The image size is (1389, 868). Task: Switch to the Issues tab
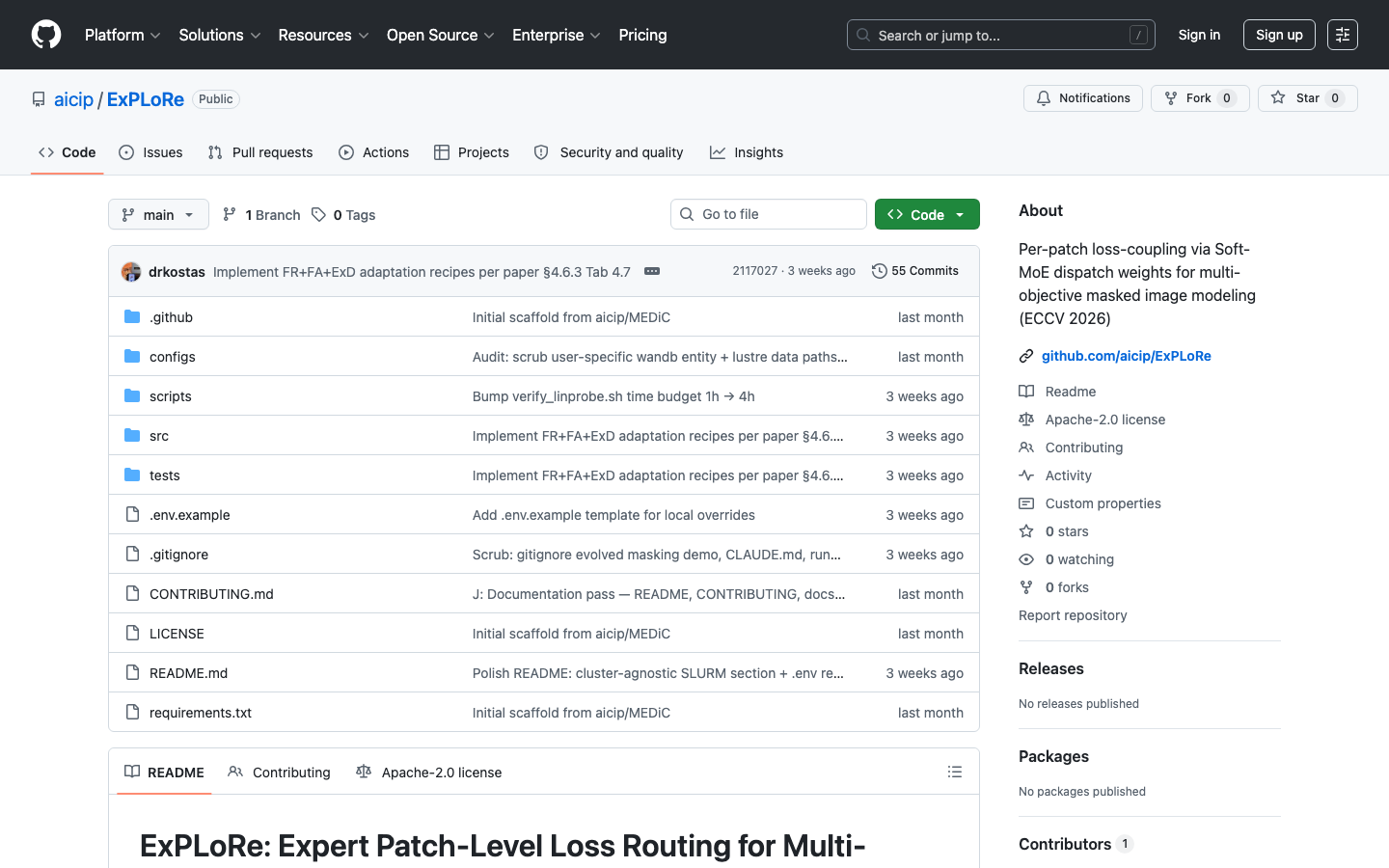[x=150, y=152]
